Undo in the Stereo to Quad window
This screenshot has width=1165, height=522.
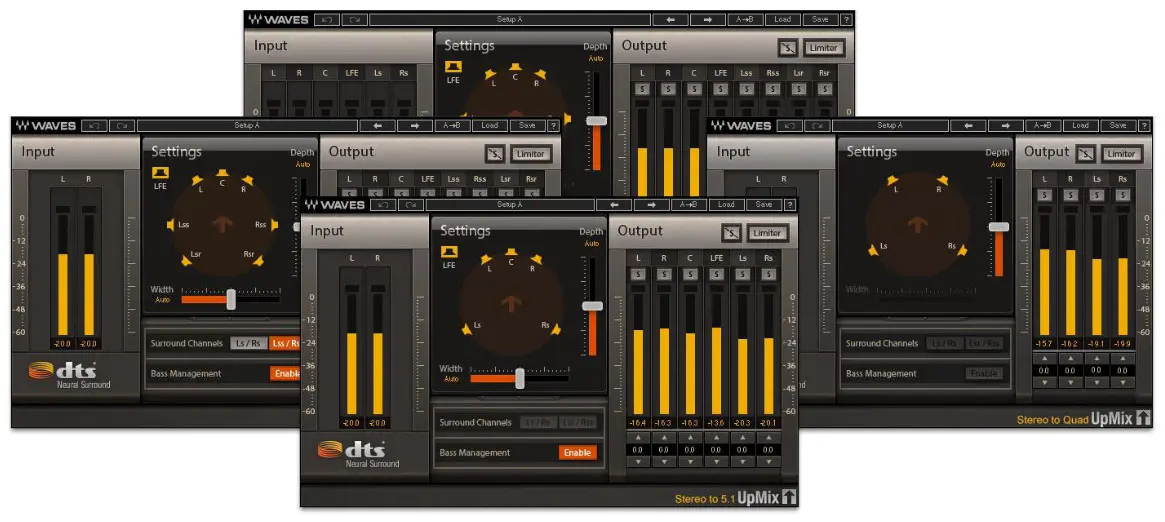click(x=791, y=125)
